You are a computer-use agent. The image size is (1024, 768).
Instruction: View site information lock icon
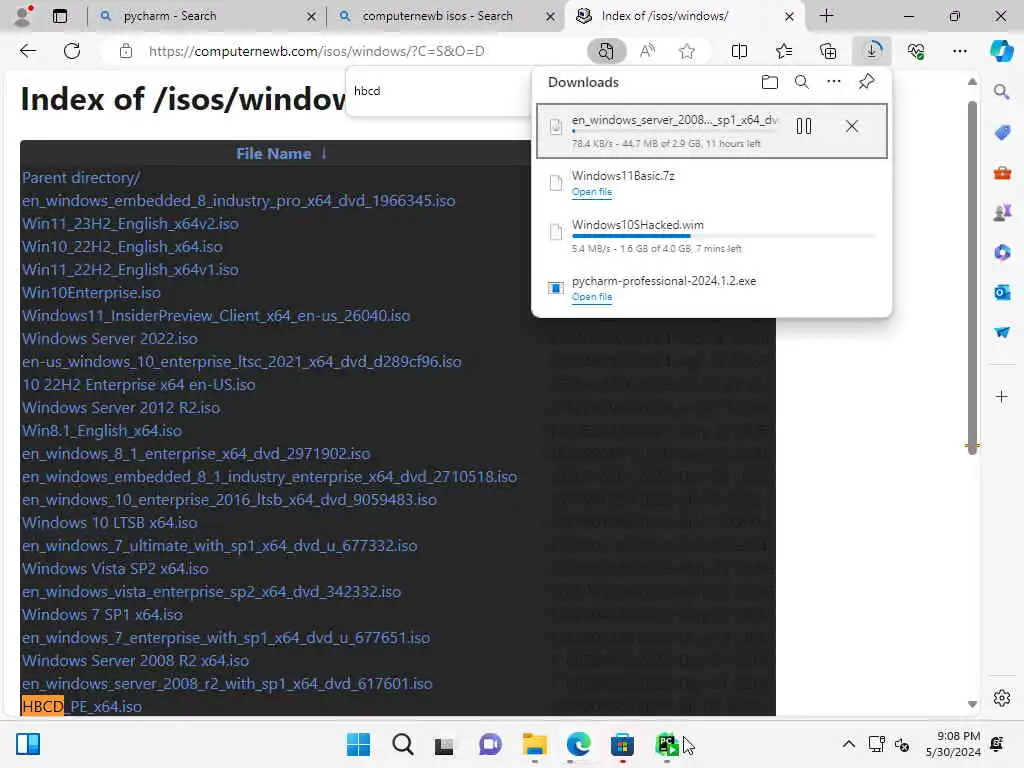click(126, 51)
